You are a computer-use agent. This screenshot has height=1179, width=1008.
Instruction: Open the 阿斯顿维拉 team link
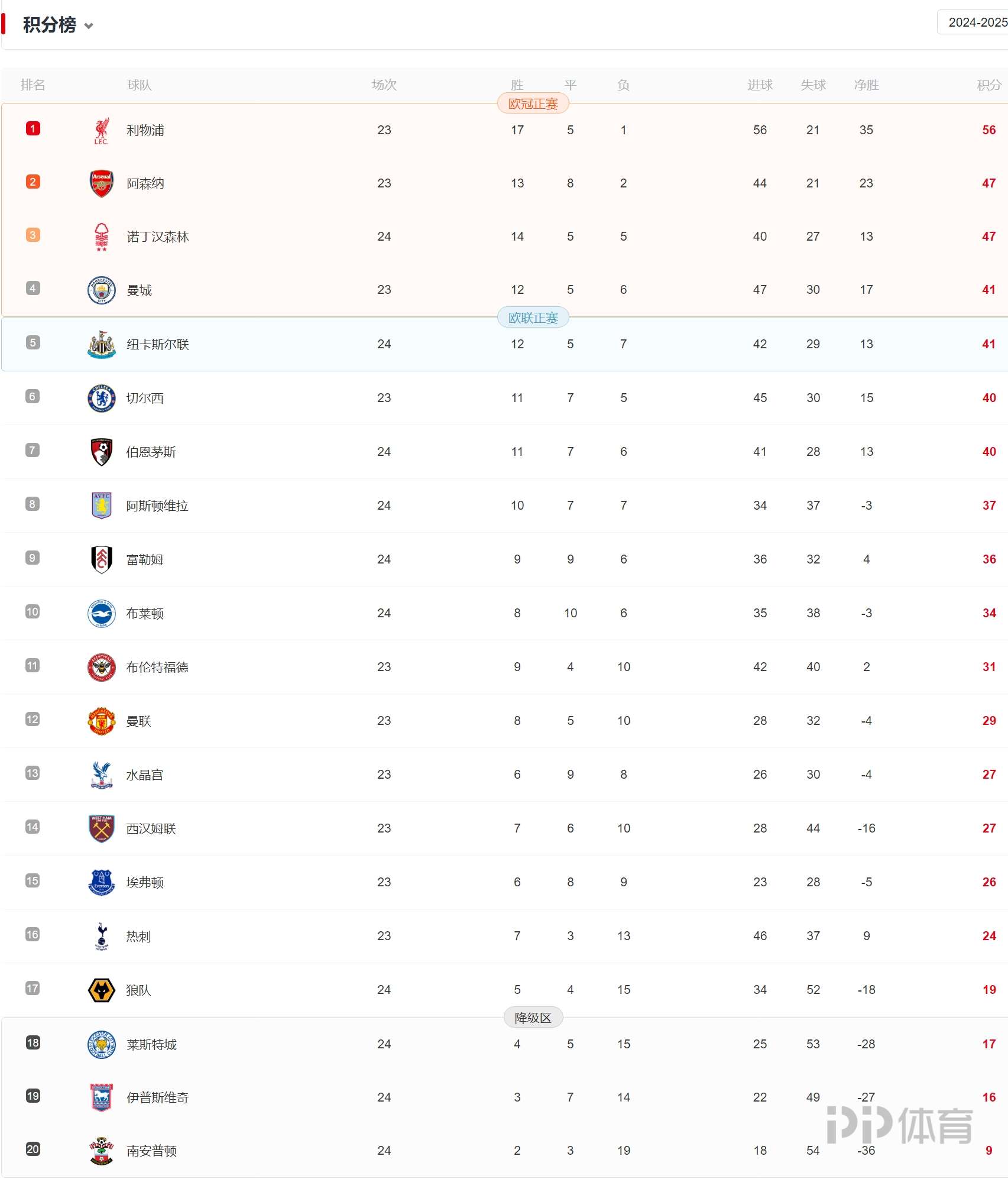click(157, 506)
